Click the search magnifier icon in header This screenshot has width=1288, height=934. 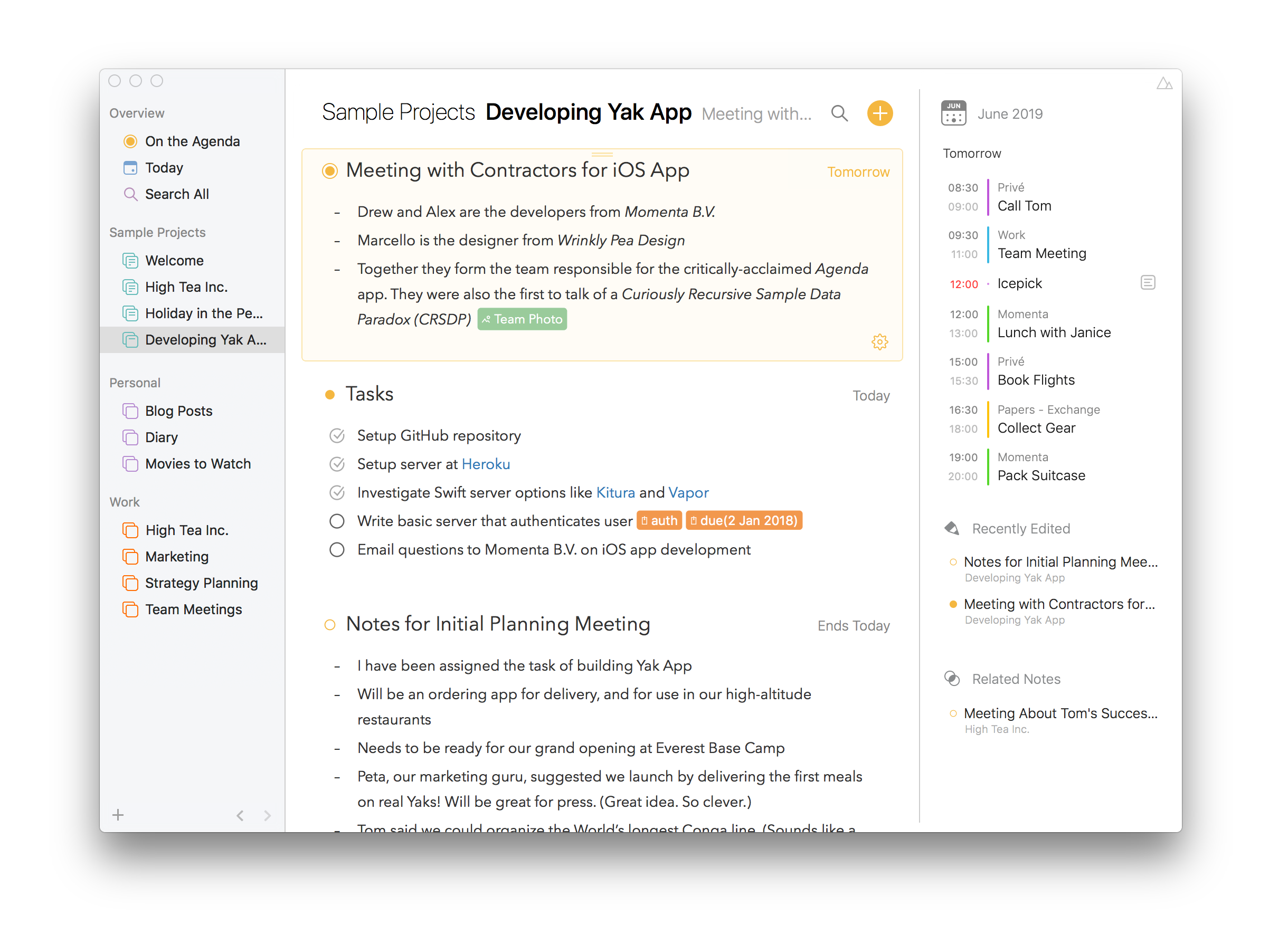[x=839, y=113]
